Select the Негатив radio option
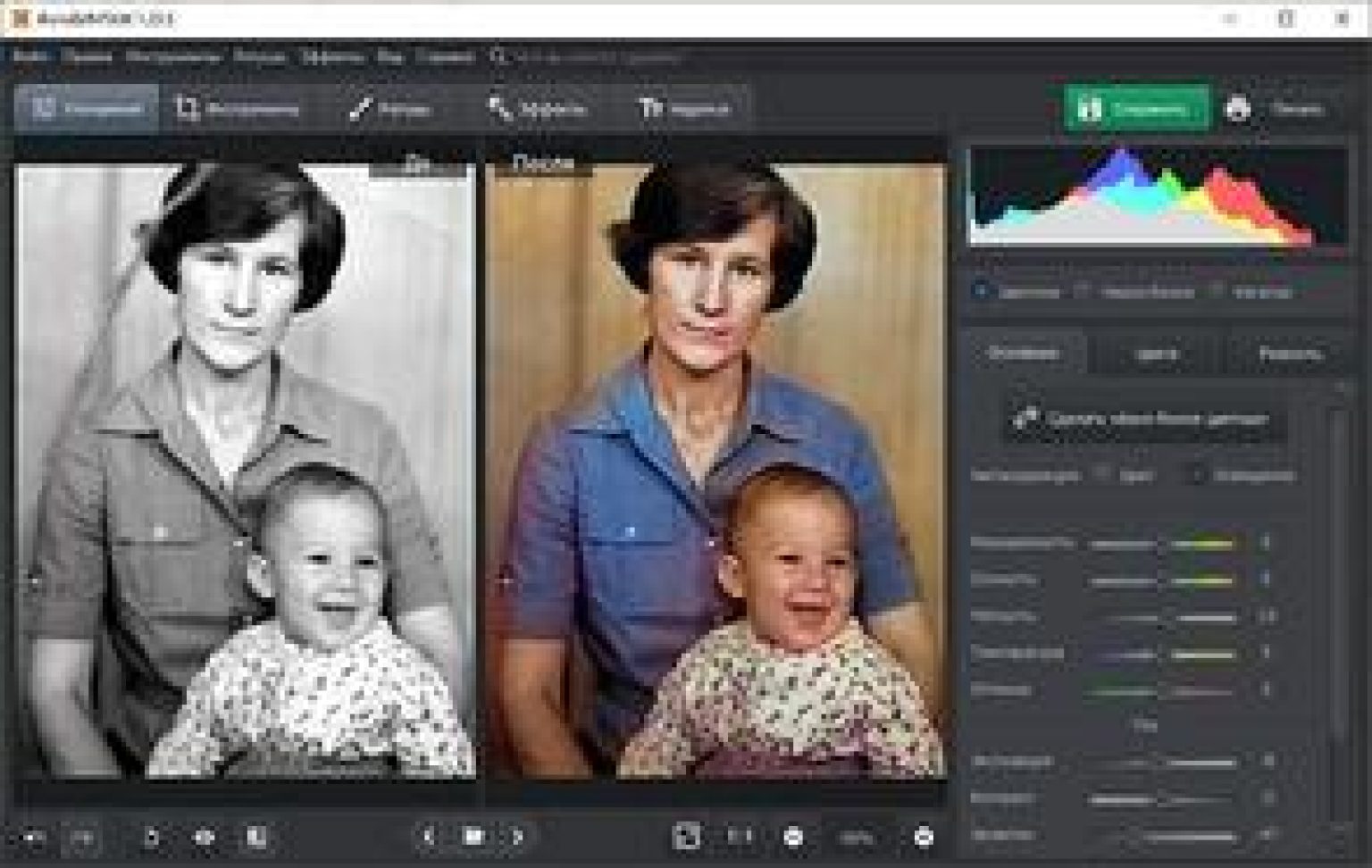The width and height of the screenshot is (1372, 868). 1217,291
